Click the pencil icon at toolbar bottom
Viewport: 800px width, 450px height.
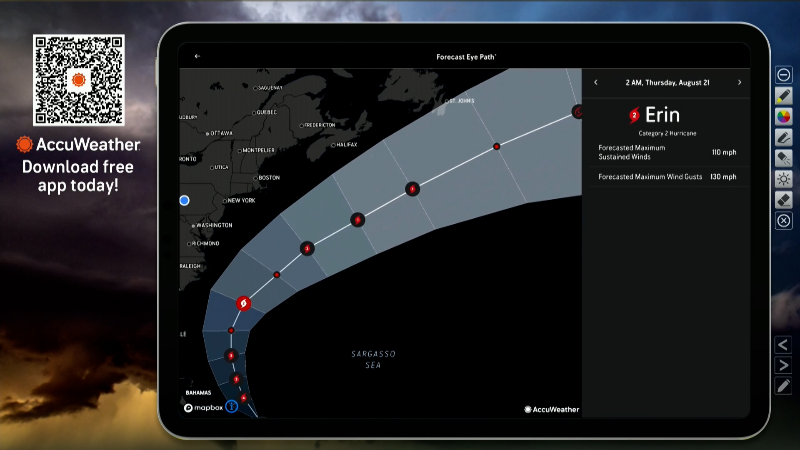click(783, 386)
